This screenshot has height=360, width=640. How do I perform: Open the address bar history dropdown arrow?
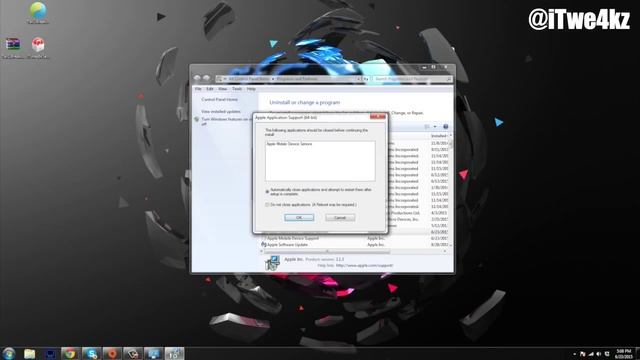click(358, 79)
